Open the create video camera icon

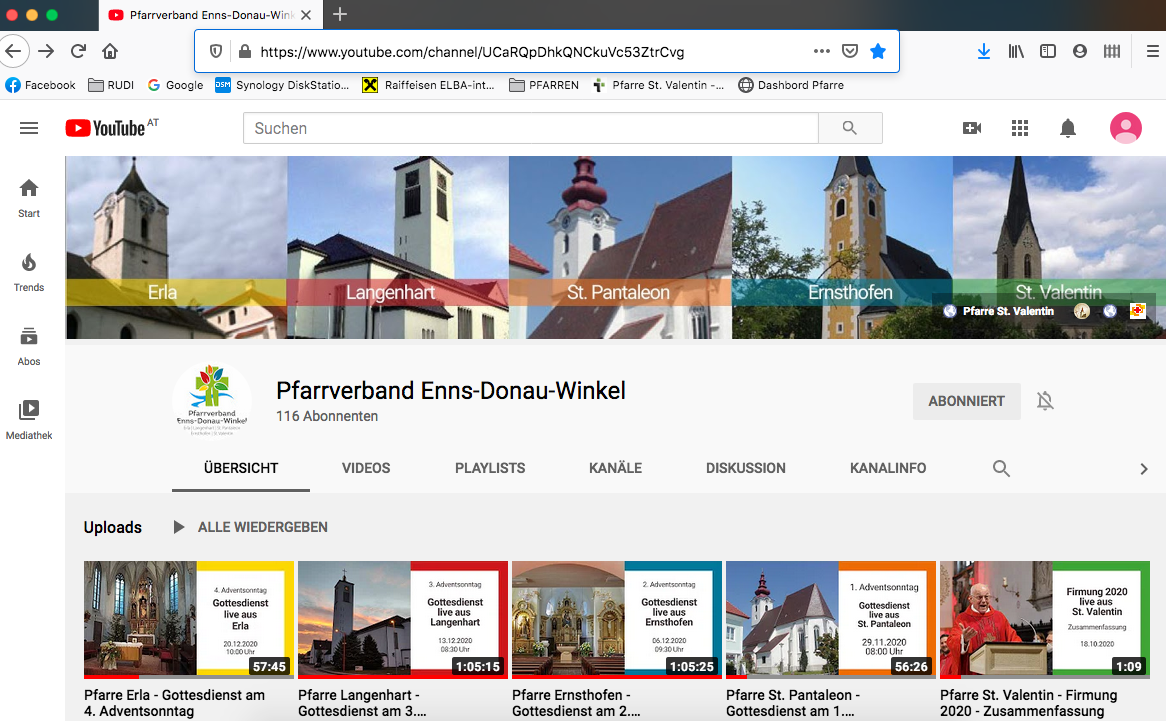[972, 128]
